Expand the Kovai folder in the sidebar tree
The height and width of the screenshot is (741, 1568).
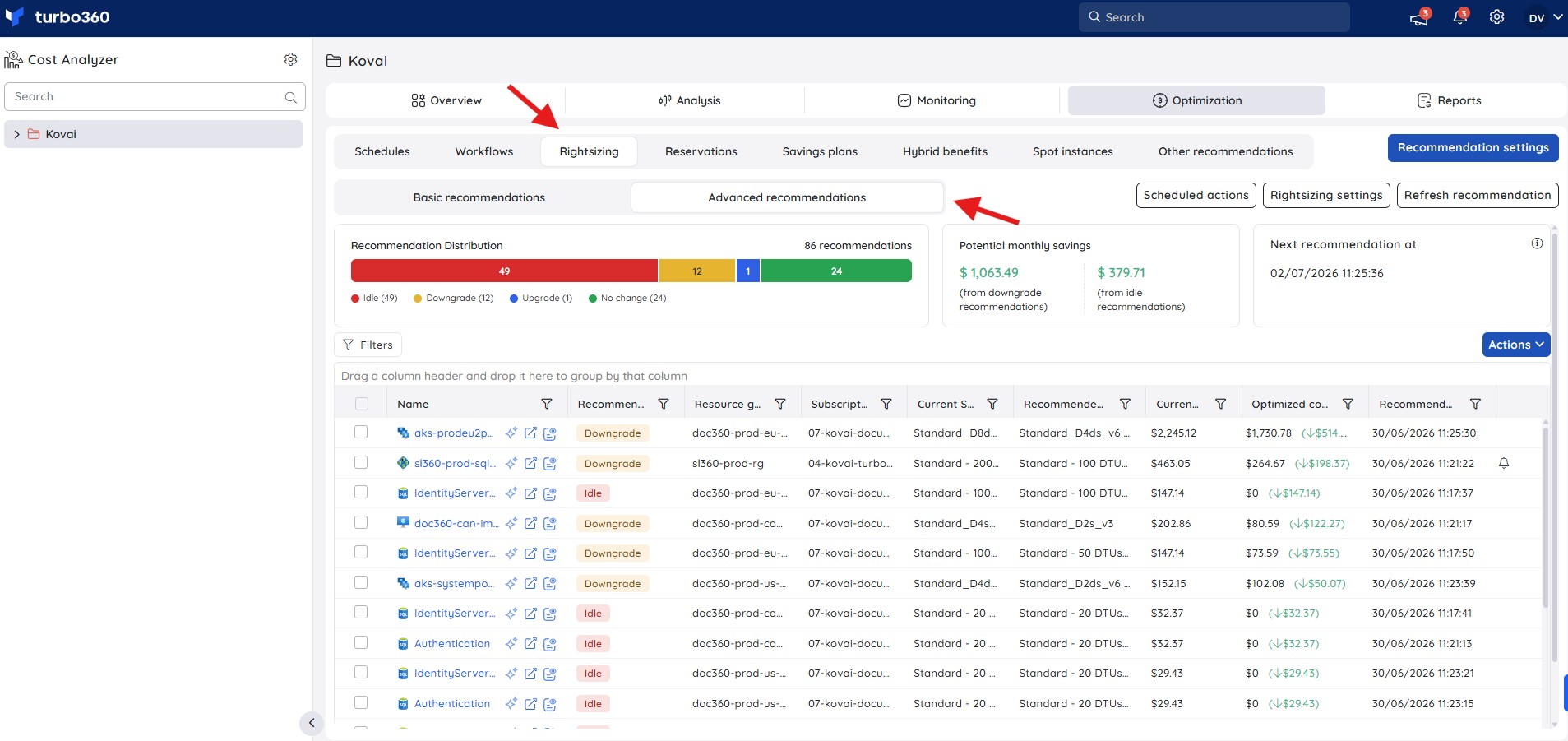(x=16, y=134)
